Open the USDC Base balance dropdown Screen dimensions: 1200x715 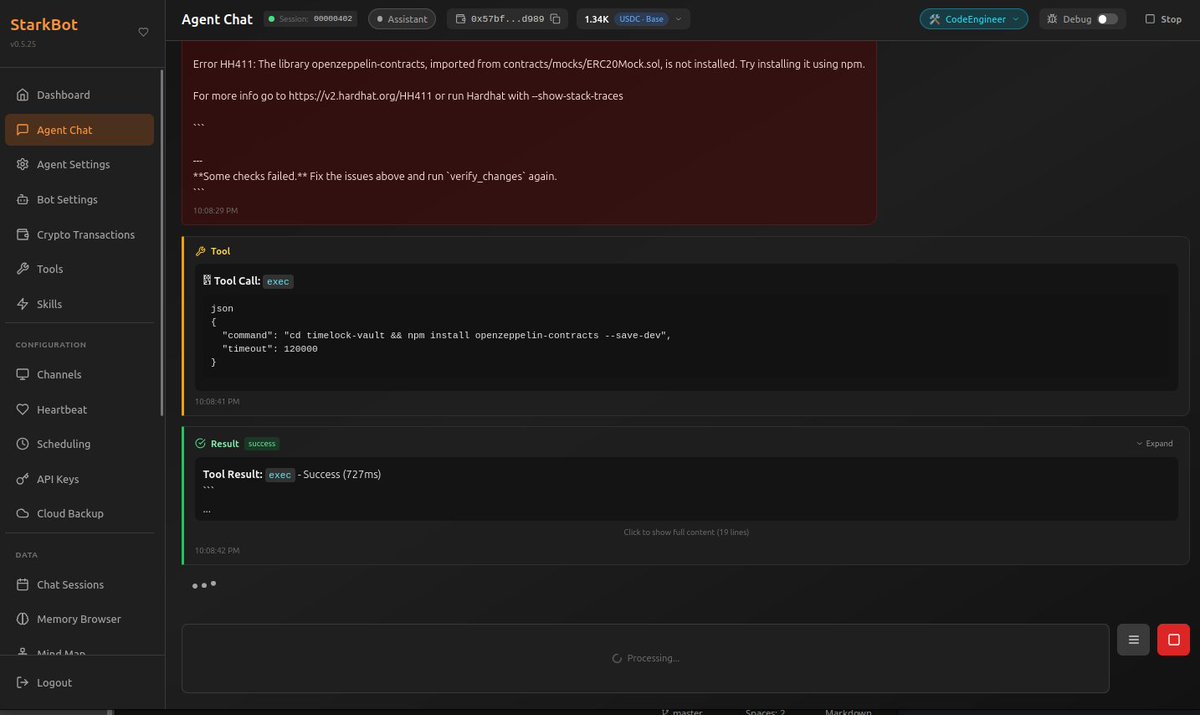click(633, 19)
